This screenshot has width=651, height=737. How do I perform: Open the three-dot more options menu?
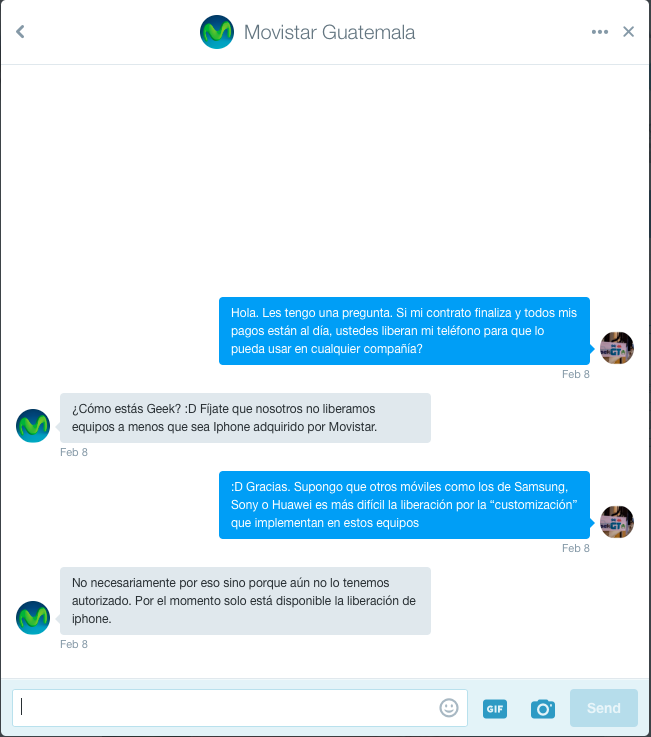tap(600, 32)
